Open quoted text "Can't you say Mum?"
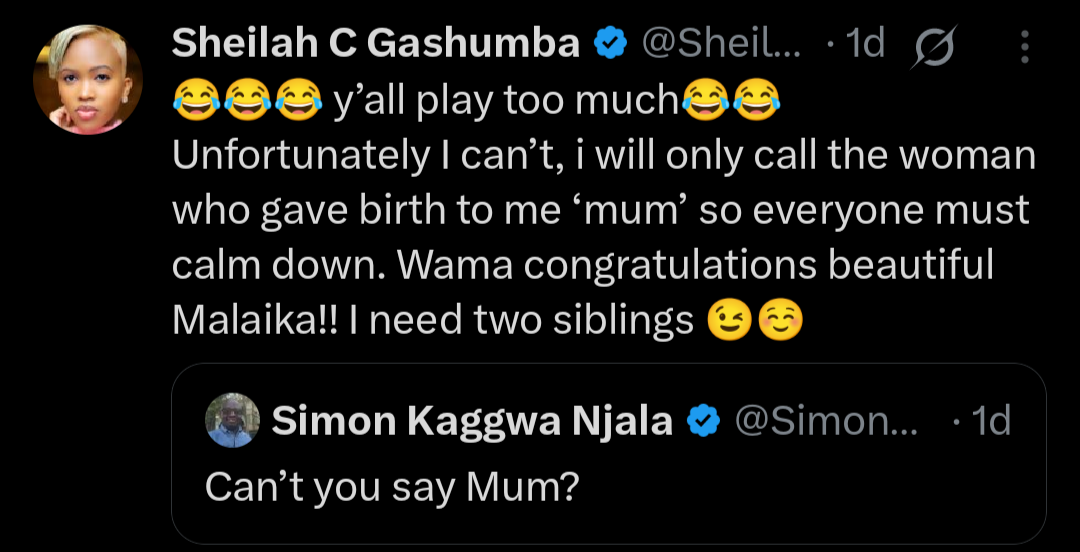Viewport: 1080px width, 552px height. point(393,485)
